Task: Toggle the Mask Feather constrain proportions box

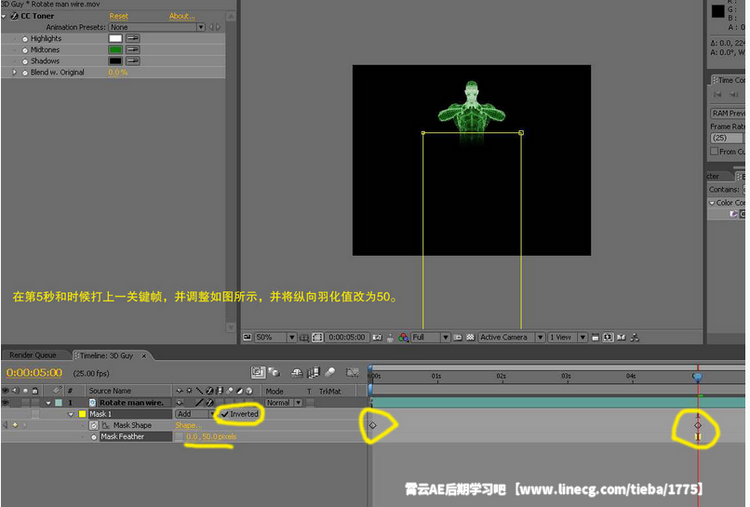Action: click(x=179, y=437)
